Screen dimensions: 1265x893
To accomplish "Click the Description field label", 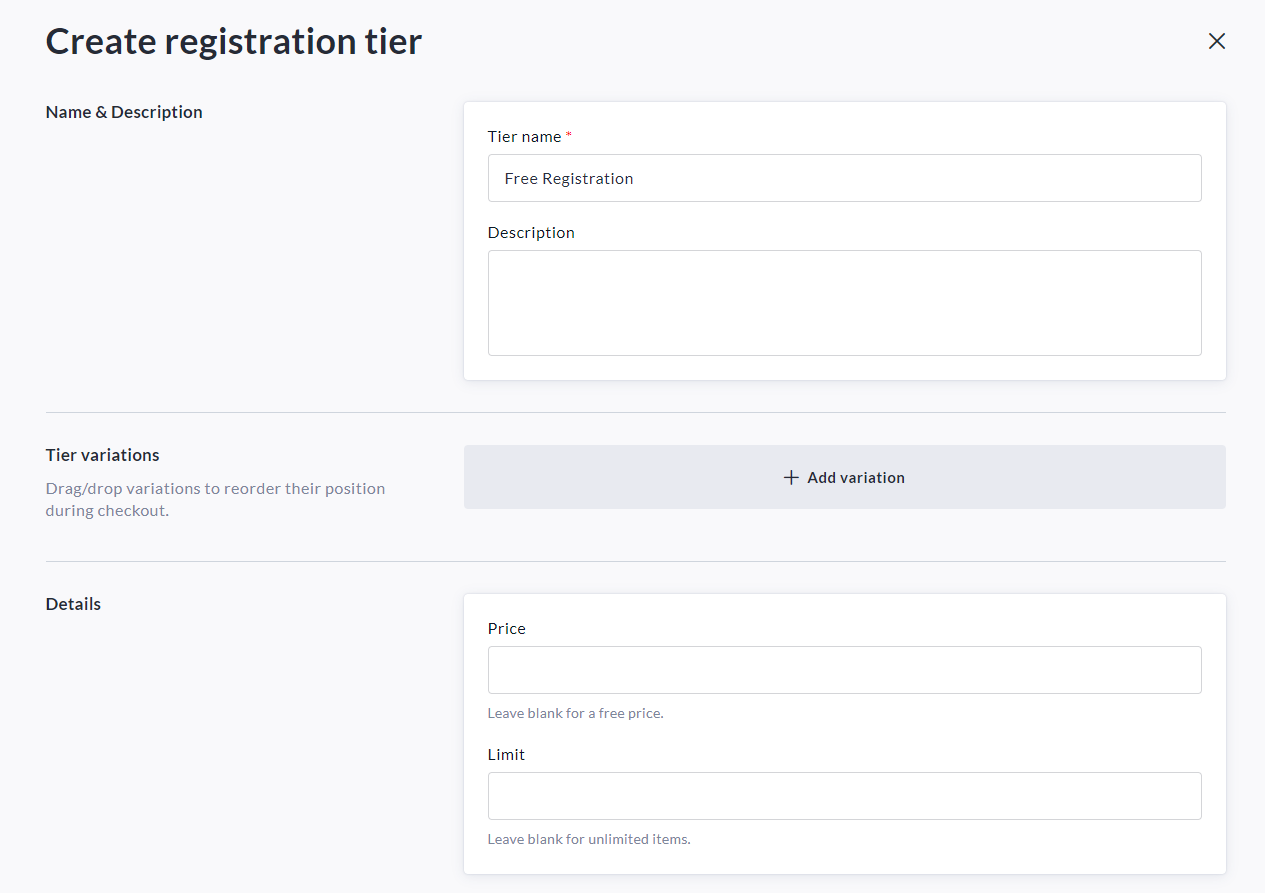I will click(531, 232).
